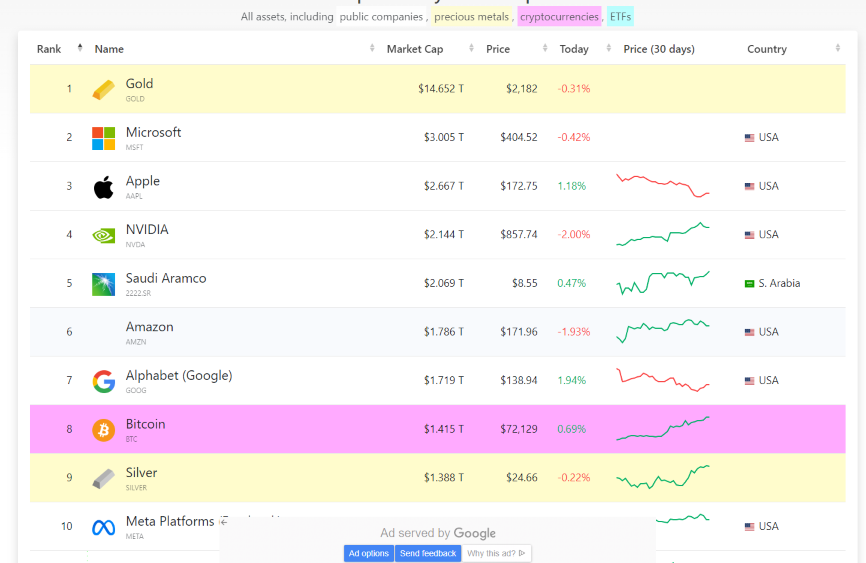Viewport: 866px width, 563px height.
Task: Click the USA flag in Microsoft row
Action: (749, 138)
